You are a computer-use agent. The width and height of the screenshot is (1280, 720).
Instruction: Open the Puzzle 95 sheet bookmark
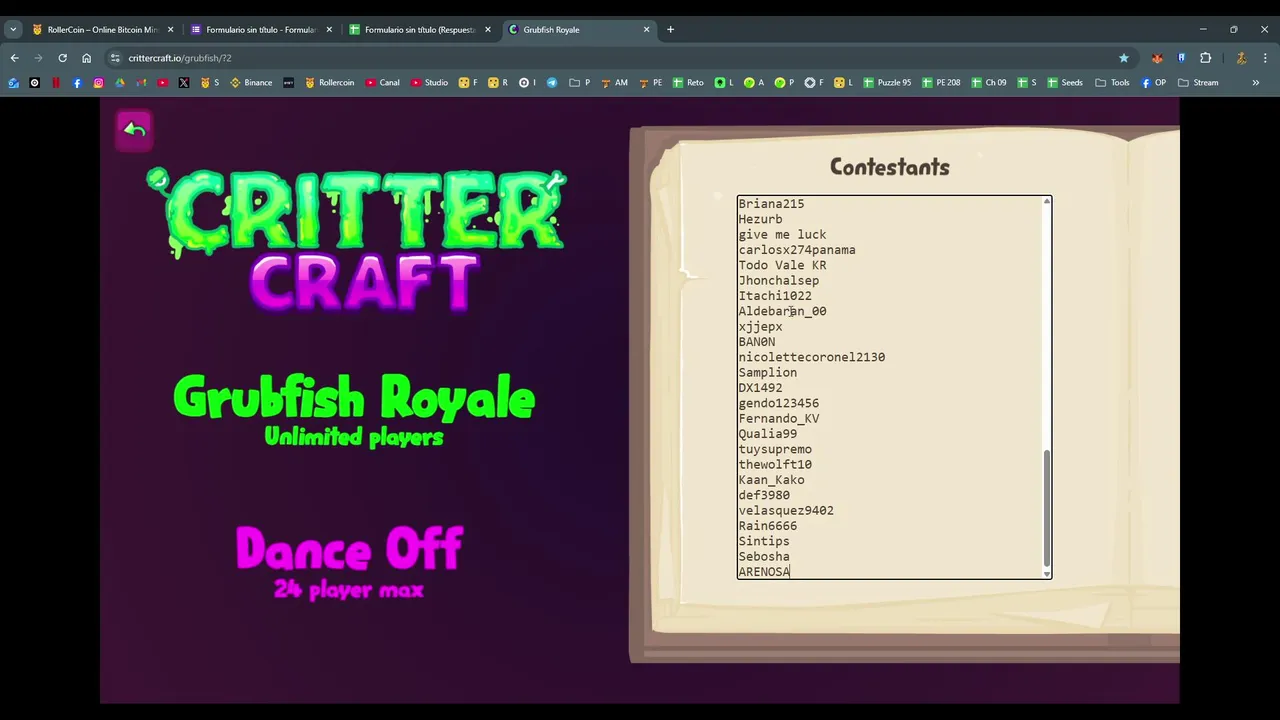coord(887,83)
